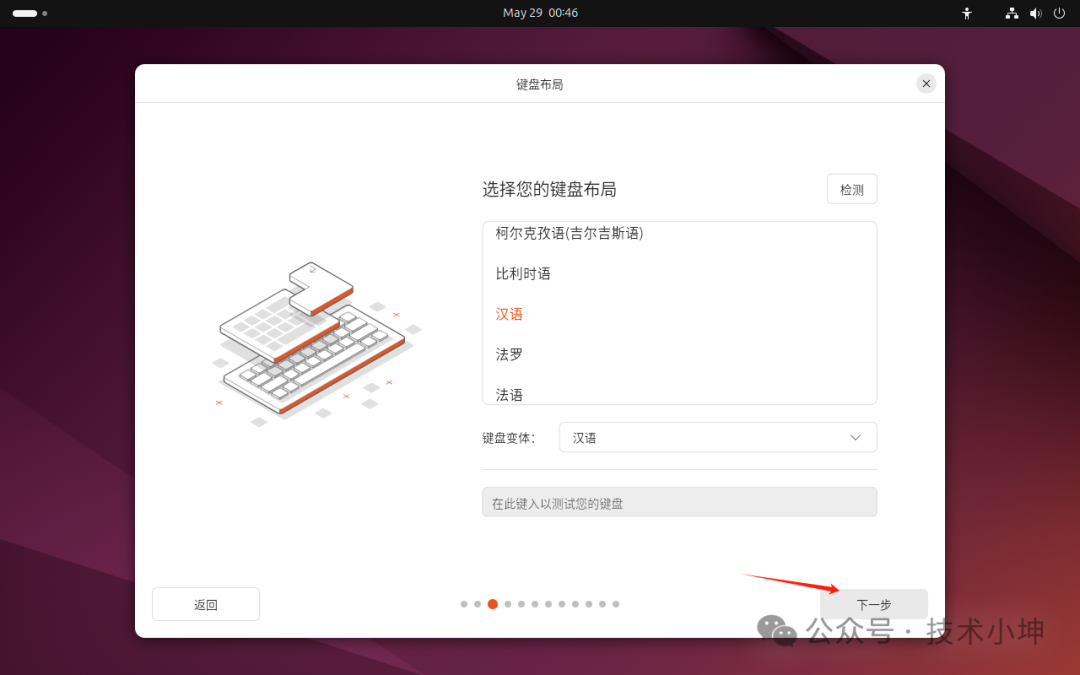Open the power menu icon
1080x675 pixels.
[1059, 13]
